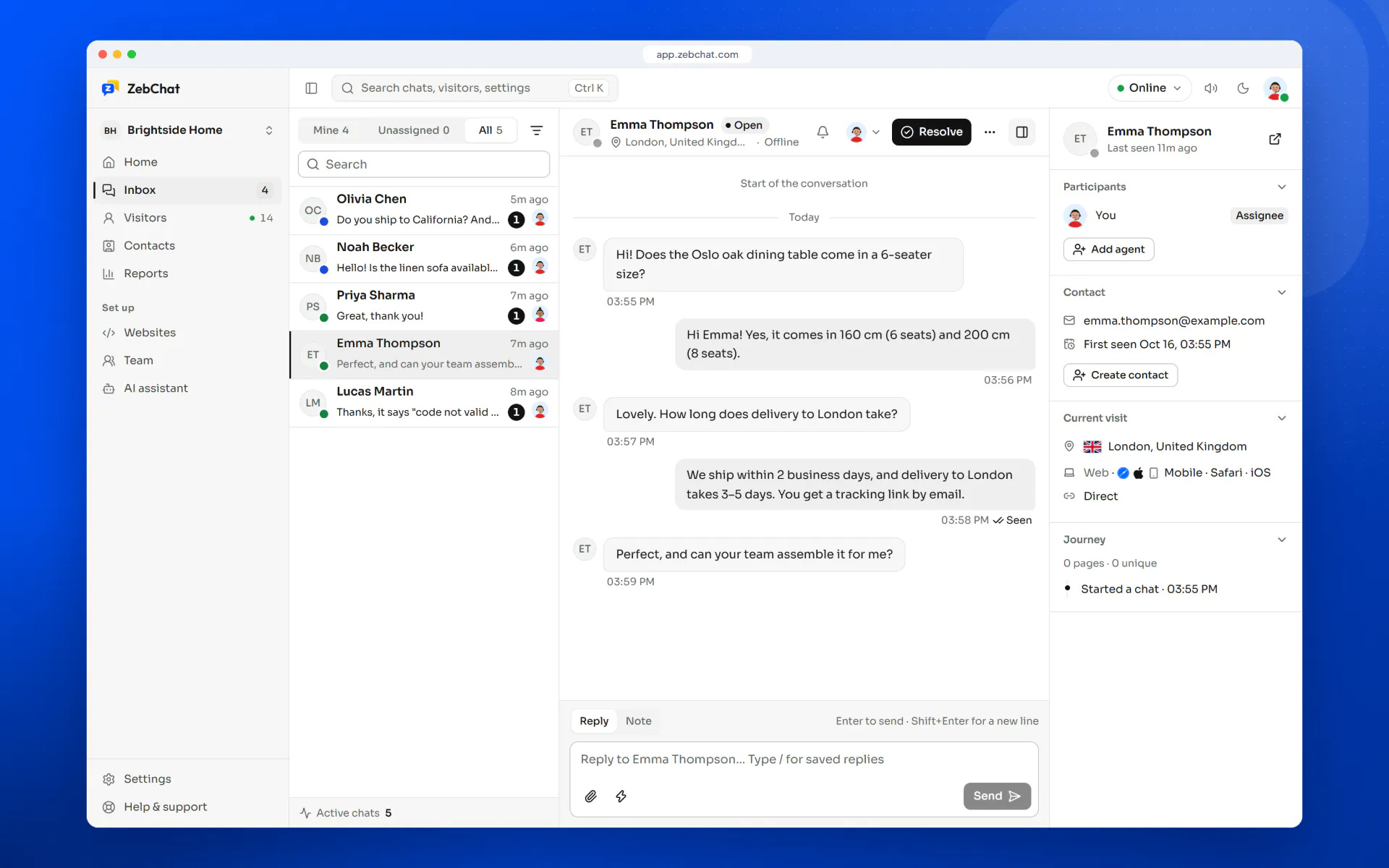The width and height of the screenshot is (1389, 868).
Task: Click the Resolve button
Action: pos(931,132)
